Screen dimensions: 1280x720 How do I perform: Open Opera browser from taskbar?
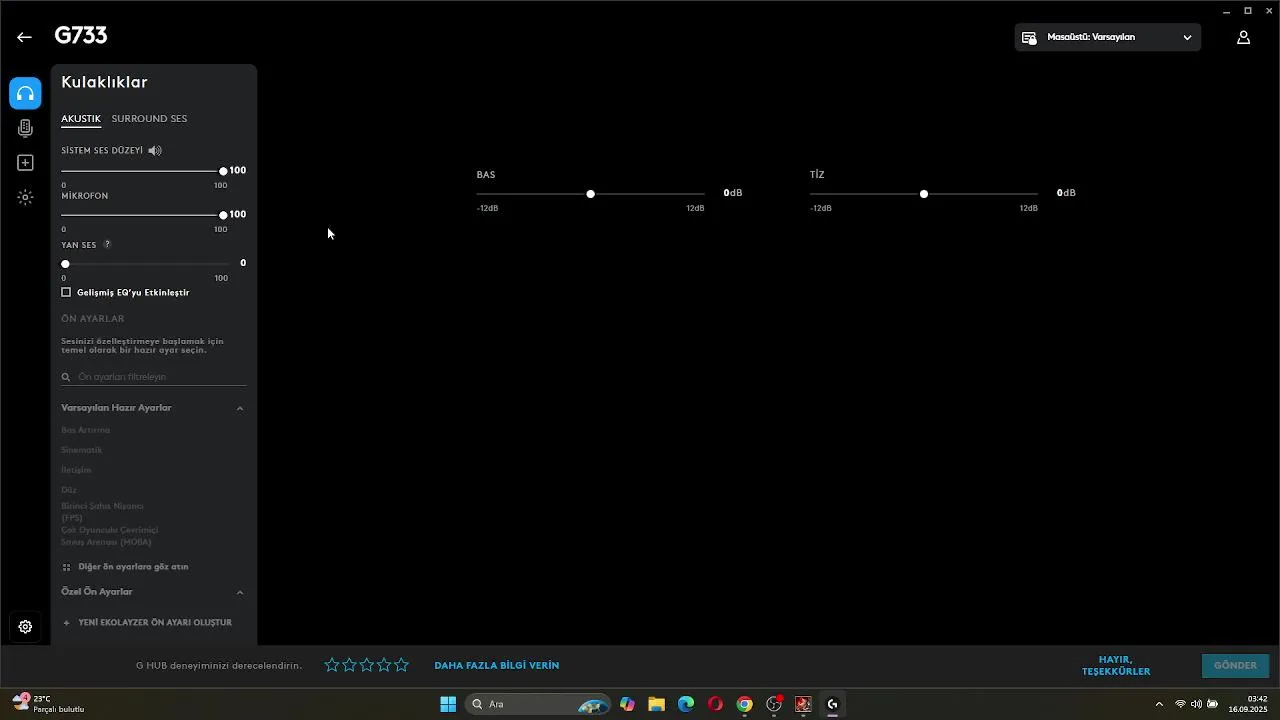click(715, 704)
